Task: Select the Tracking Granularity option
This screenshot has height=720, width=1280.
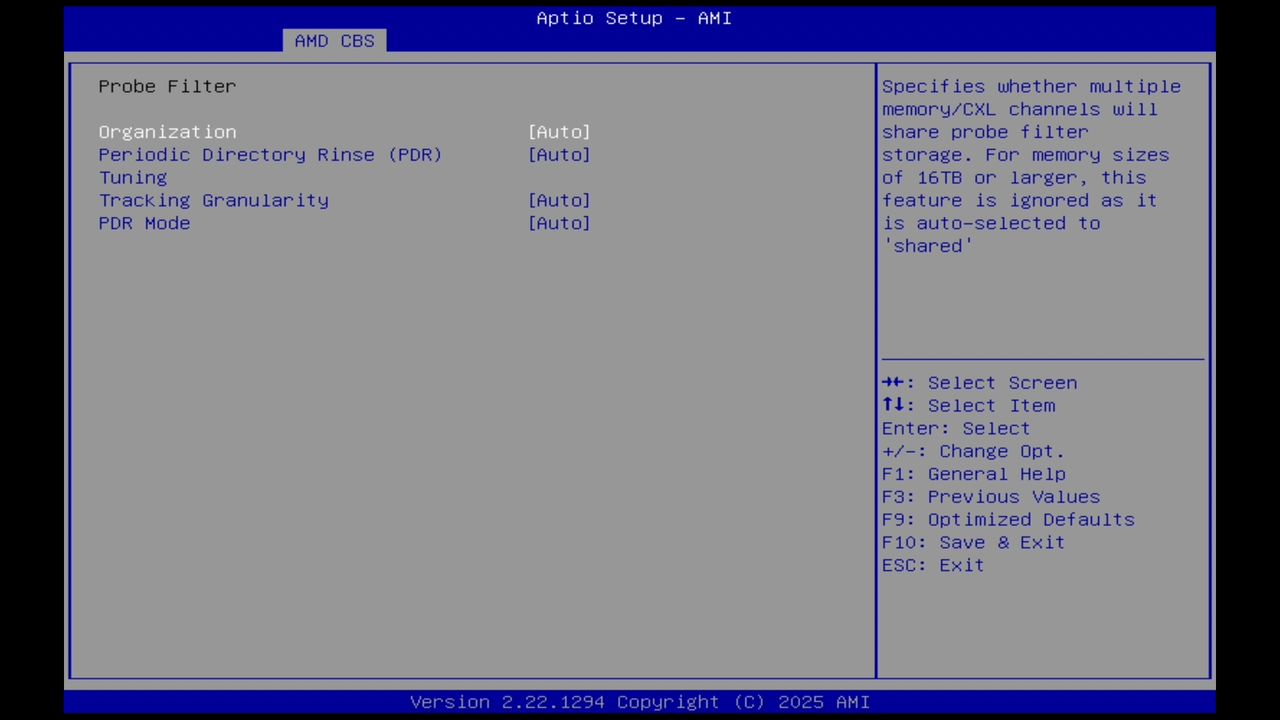Action: pos(213,200)
